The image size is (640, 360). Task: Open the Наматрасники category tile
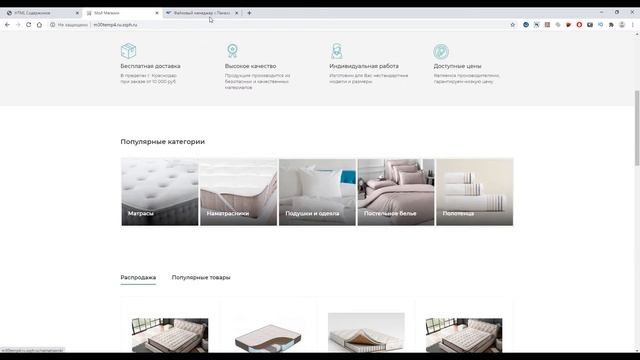point(238,192)
